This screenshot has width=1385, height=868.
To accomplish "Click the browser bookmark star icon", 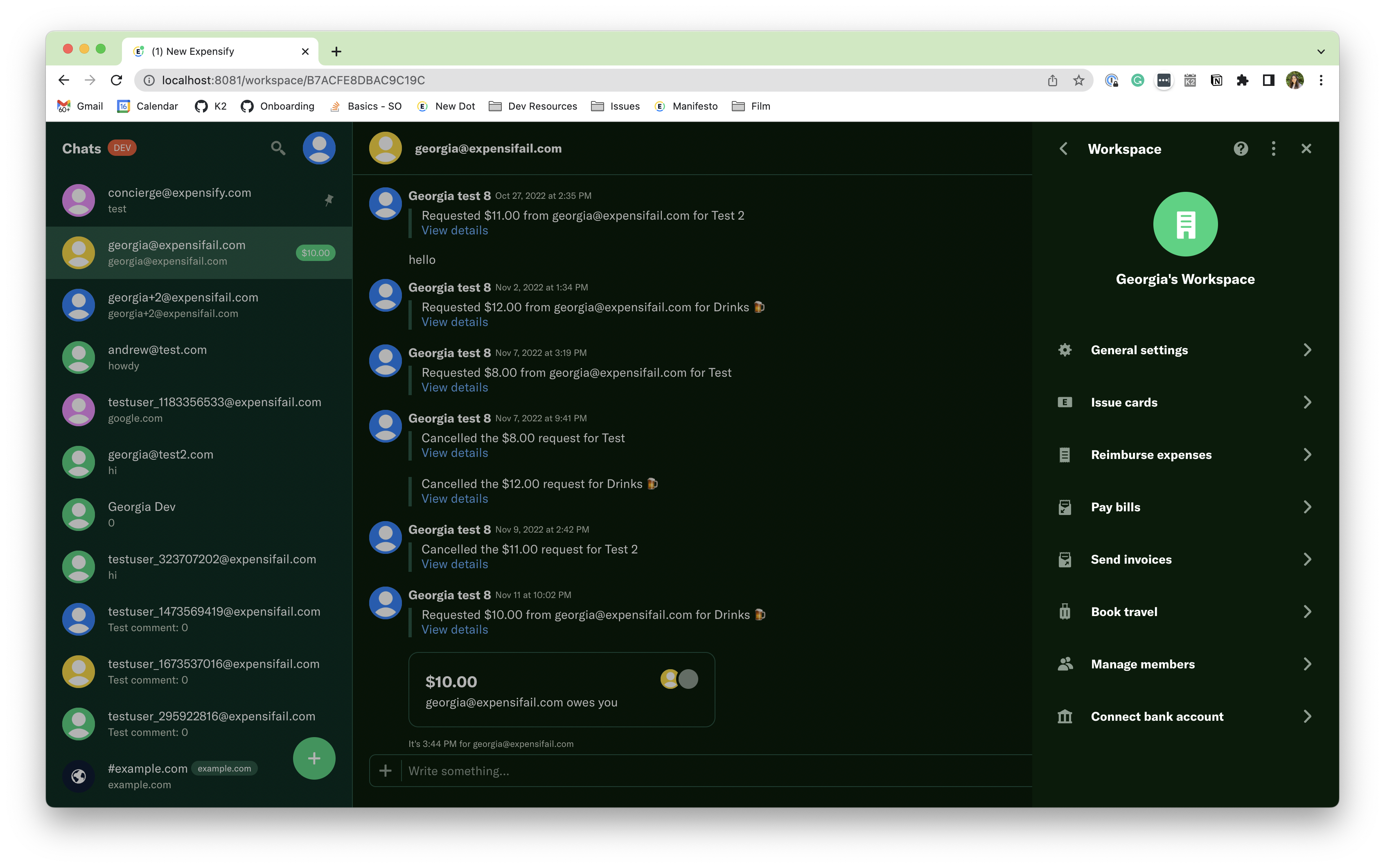I will [1078, 80].
